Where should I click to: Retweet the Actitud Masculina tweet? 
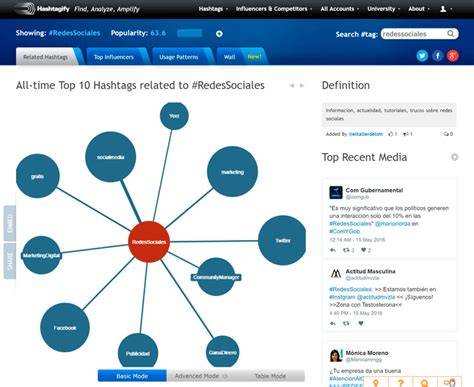click(347, 323)
